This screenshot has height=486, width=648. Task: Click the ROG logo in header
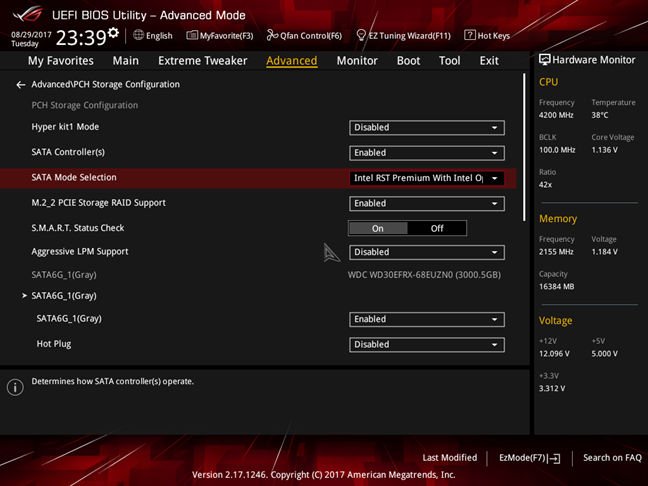(27, 14)
